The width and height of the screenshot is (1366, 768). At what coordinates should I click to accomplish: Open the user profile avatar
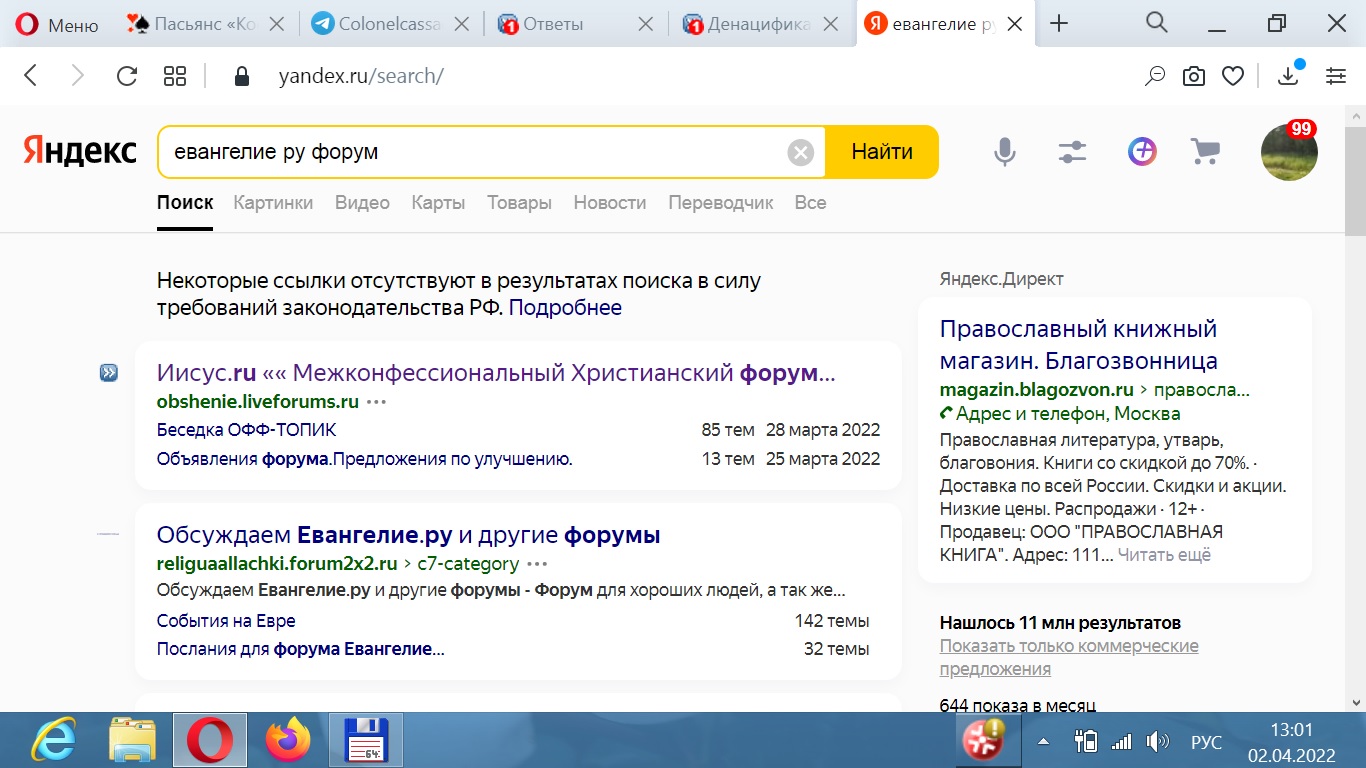1289,152
